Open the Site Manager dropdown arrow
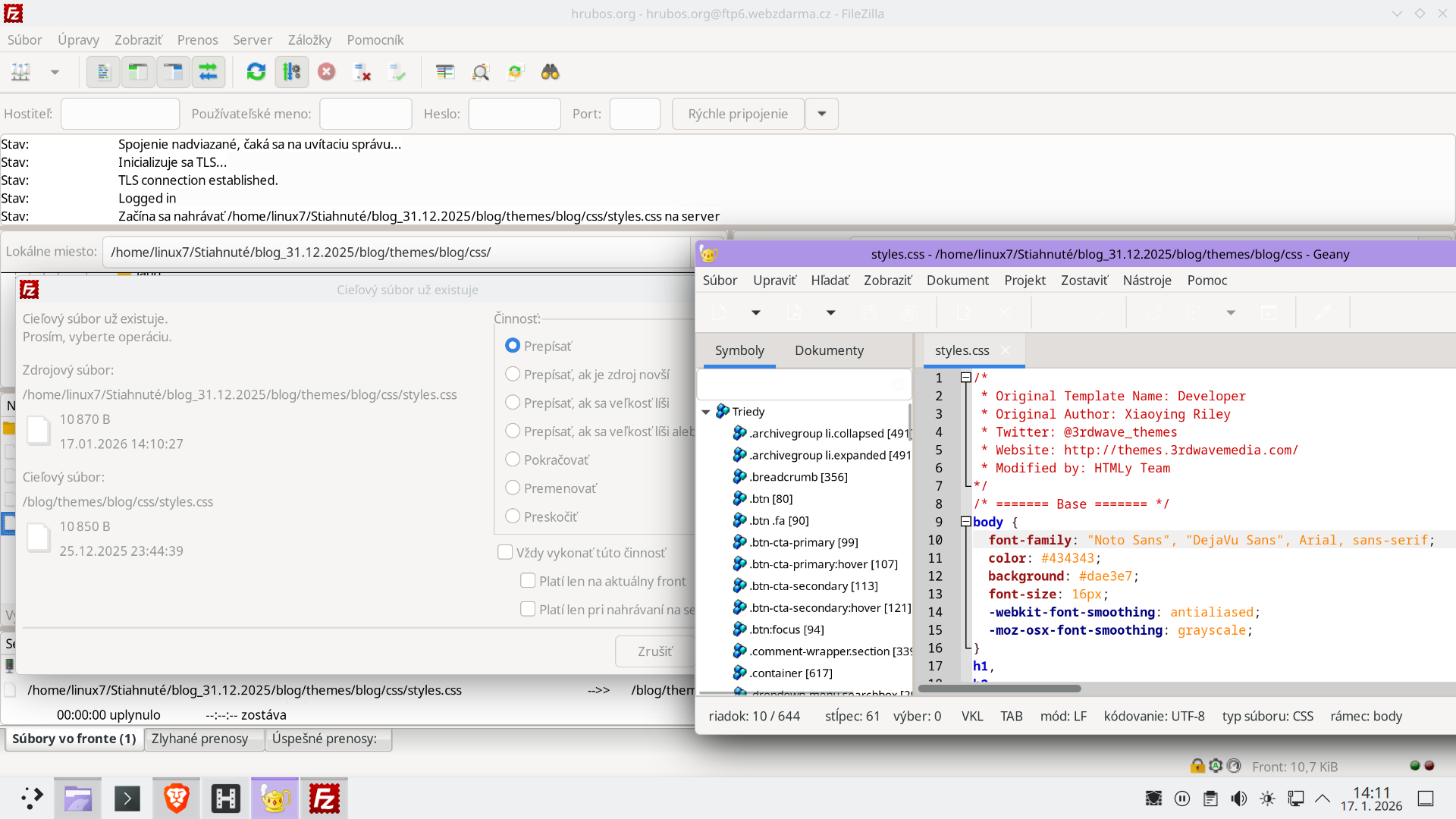The width and height of the screenshot is (1456, 819). click(x=55, y=72)
